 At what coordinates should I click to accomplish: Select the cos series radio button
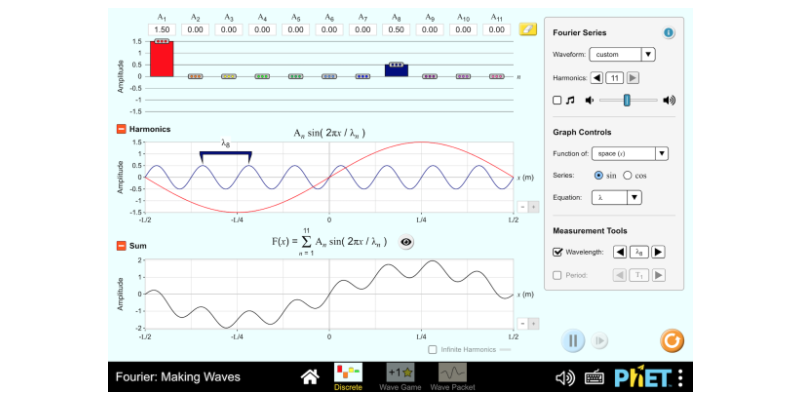(x=628, y=175)
